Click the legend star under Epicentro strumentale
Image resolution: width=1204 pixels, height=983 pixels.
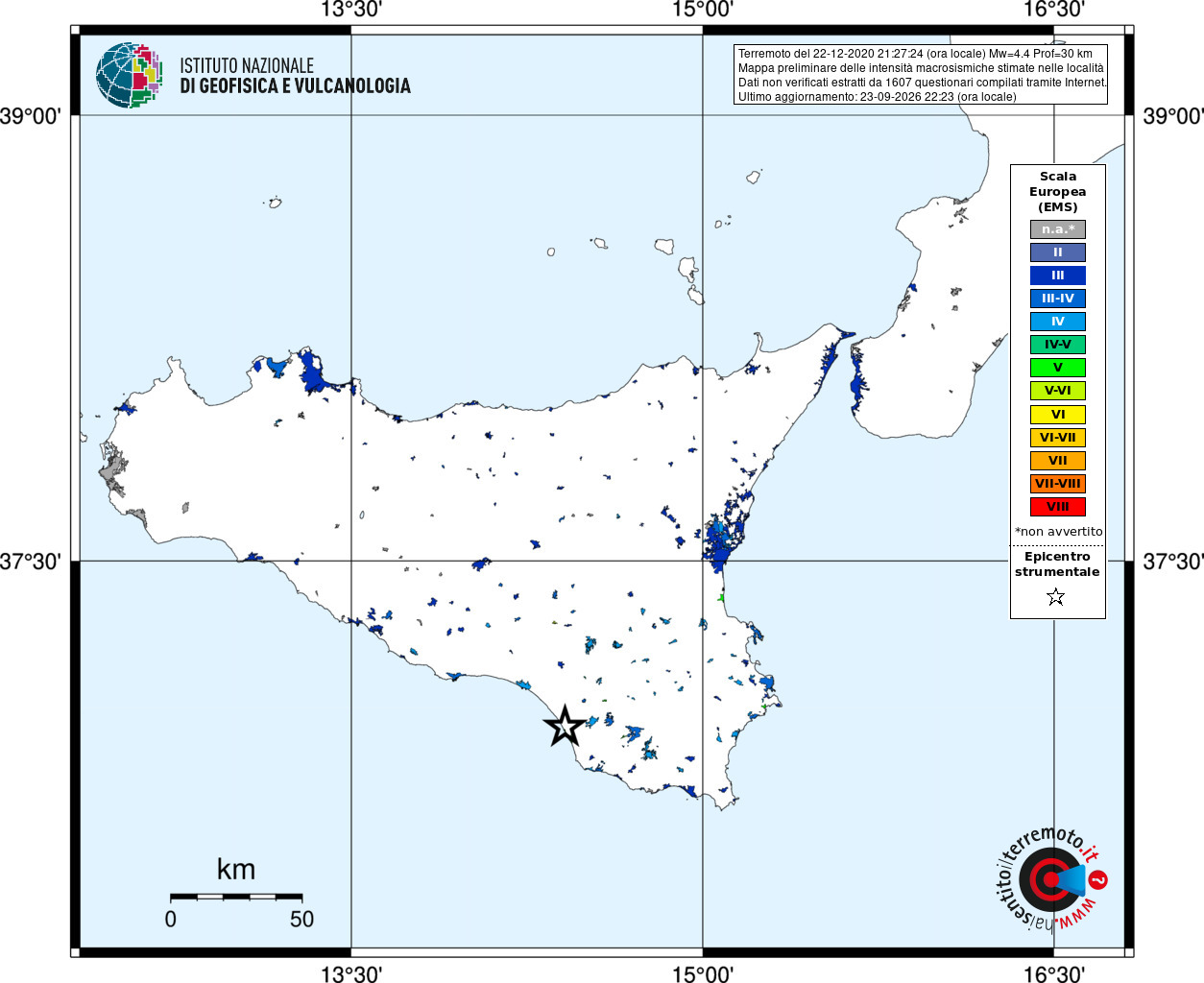[x=1056, y=597]
